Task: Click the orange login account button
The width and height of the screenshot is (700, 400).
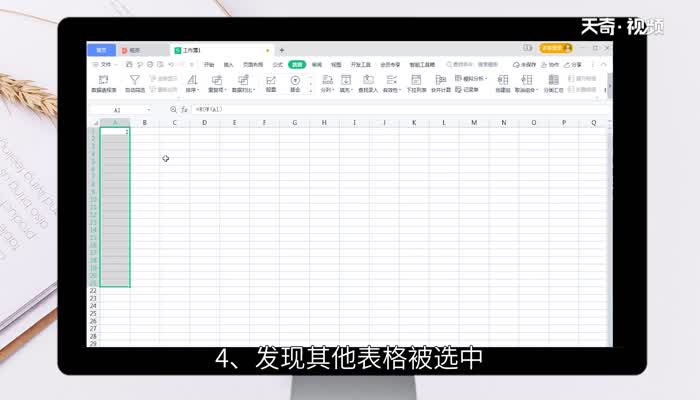Action: (x=555, y=48)
